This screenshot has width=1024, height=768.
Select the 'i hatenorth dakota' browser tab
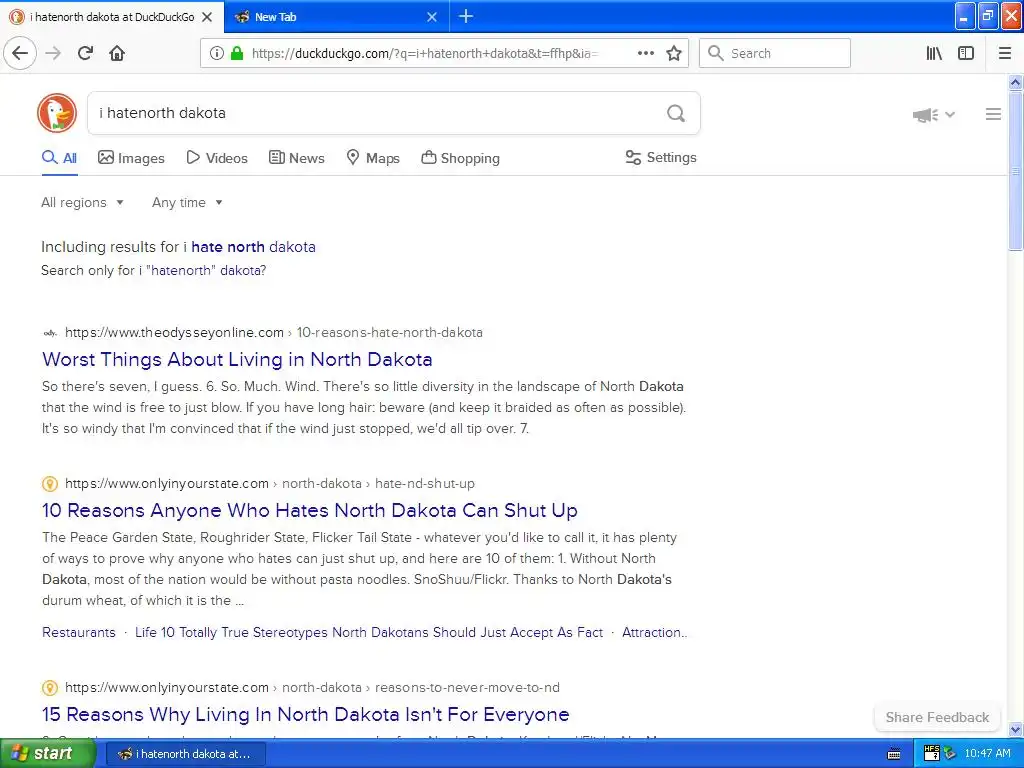pyautogui.click(x=111, y=17)
